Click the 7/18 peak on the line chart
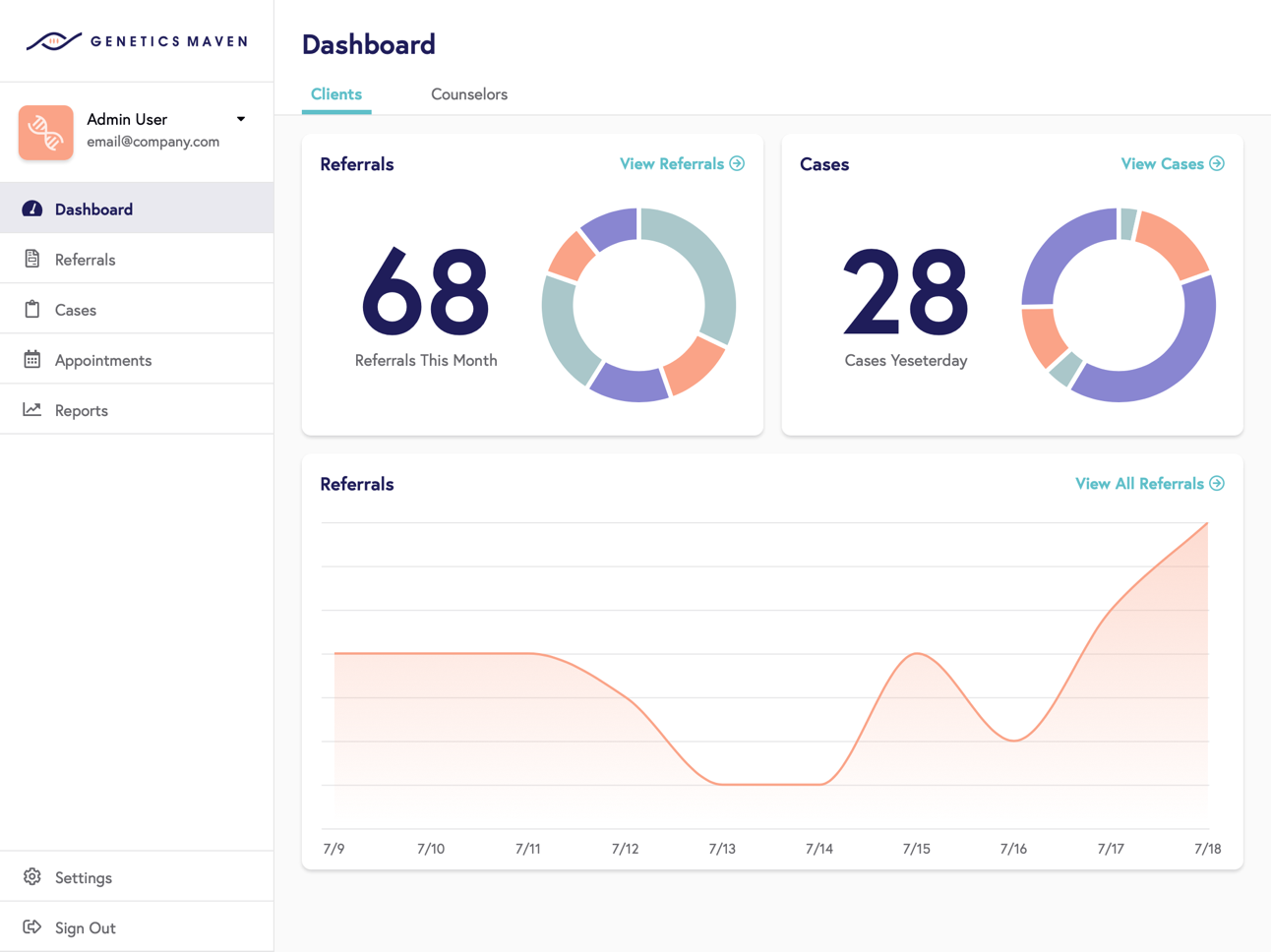 [1207, 523]
